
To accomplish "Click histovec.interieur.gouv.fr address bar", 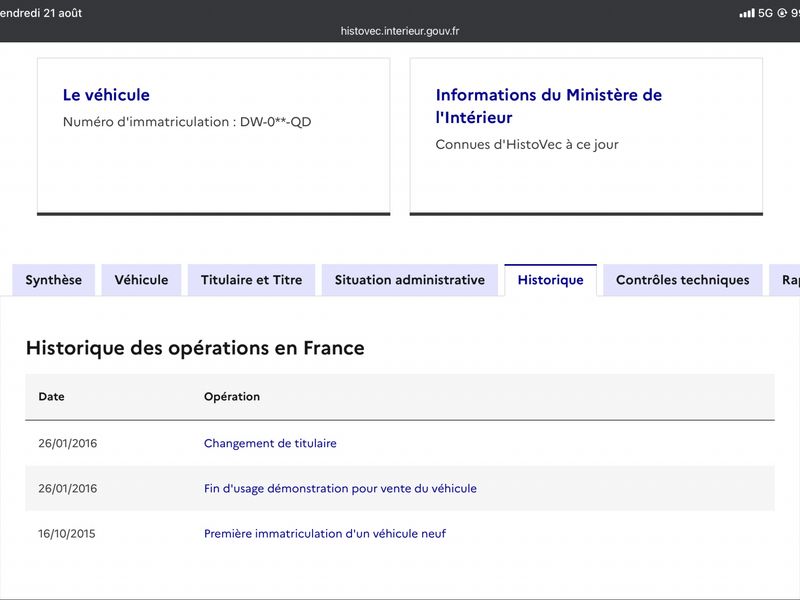I will coord(400,31).
